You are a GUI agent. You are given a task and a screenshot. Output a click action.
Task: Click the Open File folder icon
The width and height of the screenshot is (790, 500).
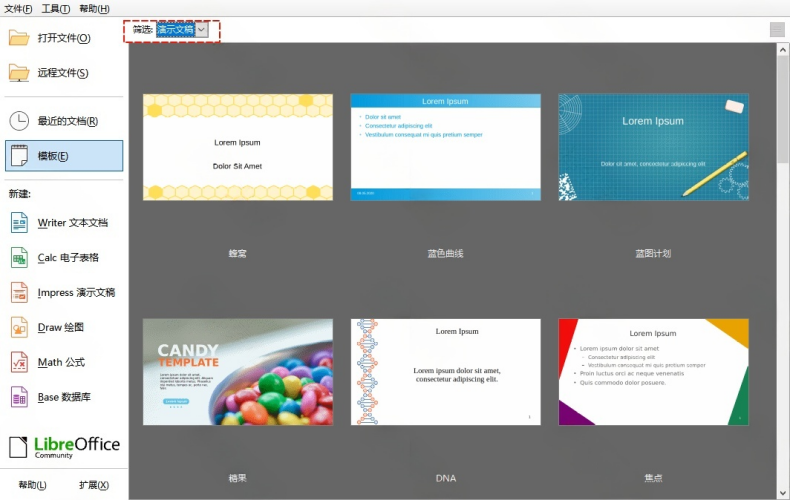[x=19, y=38]
